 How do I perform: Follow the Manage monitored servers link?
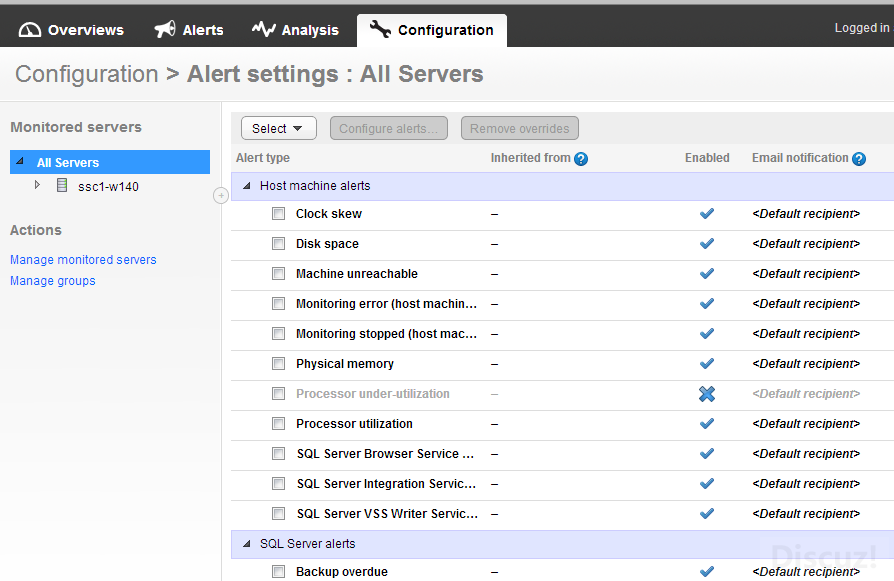click(x=83, y=260)
